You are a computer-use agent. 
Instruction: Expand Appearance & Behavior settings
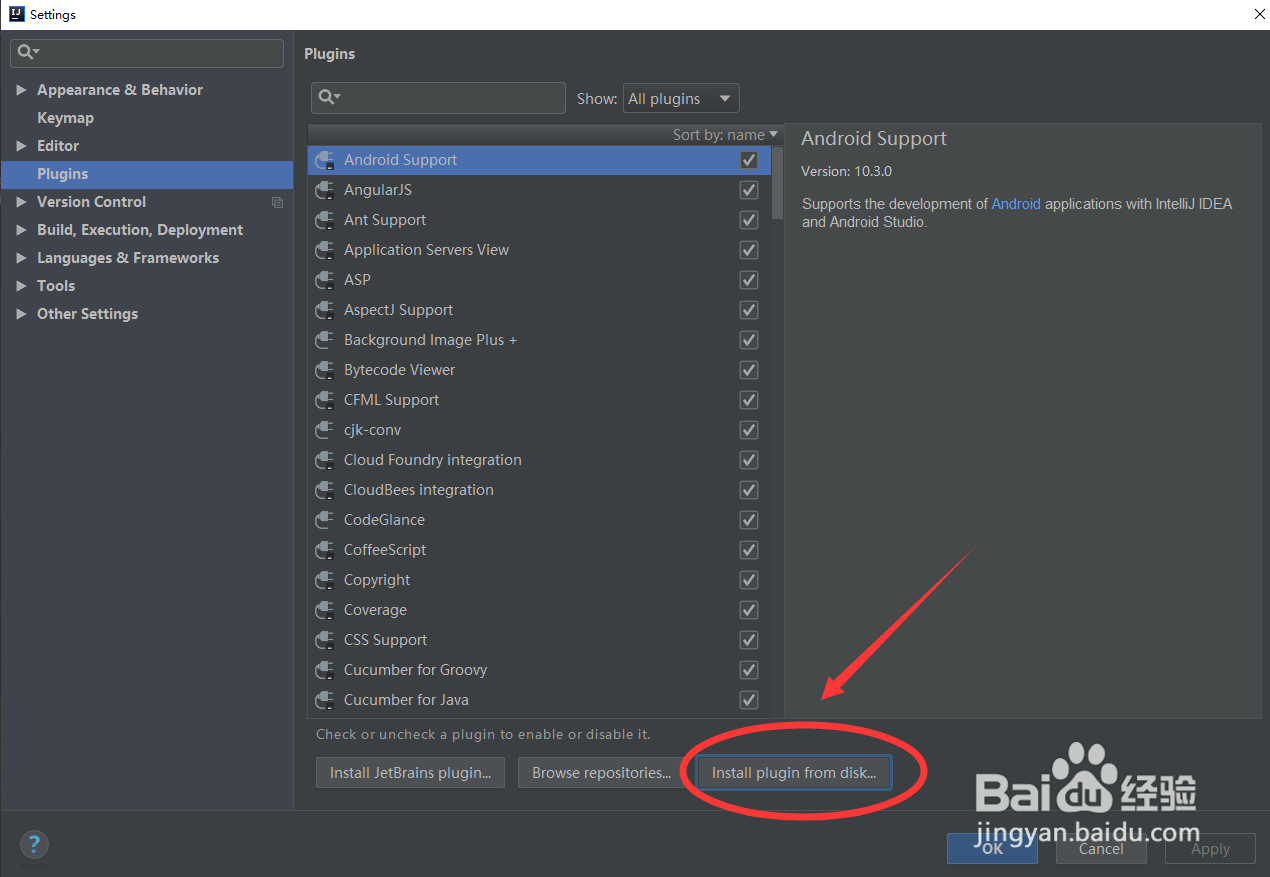click(x=21, y=90)
